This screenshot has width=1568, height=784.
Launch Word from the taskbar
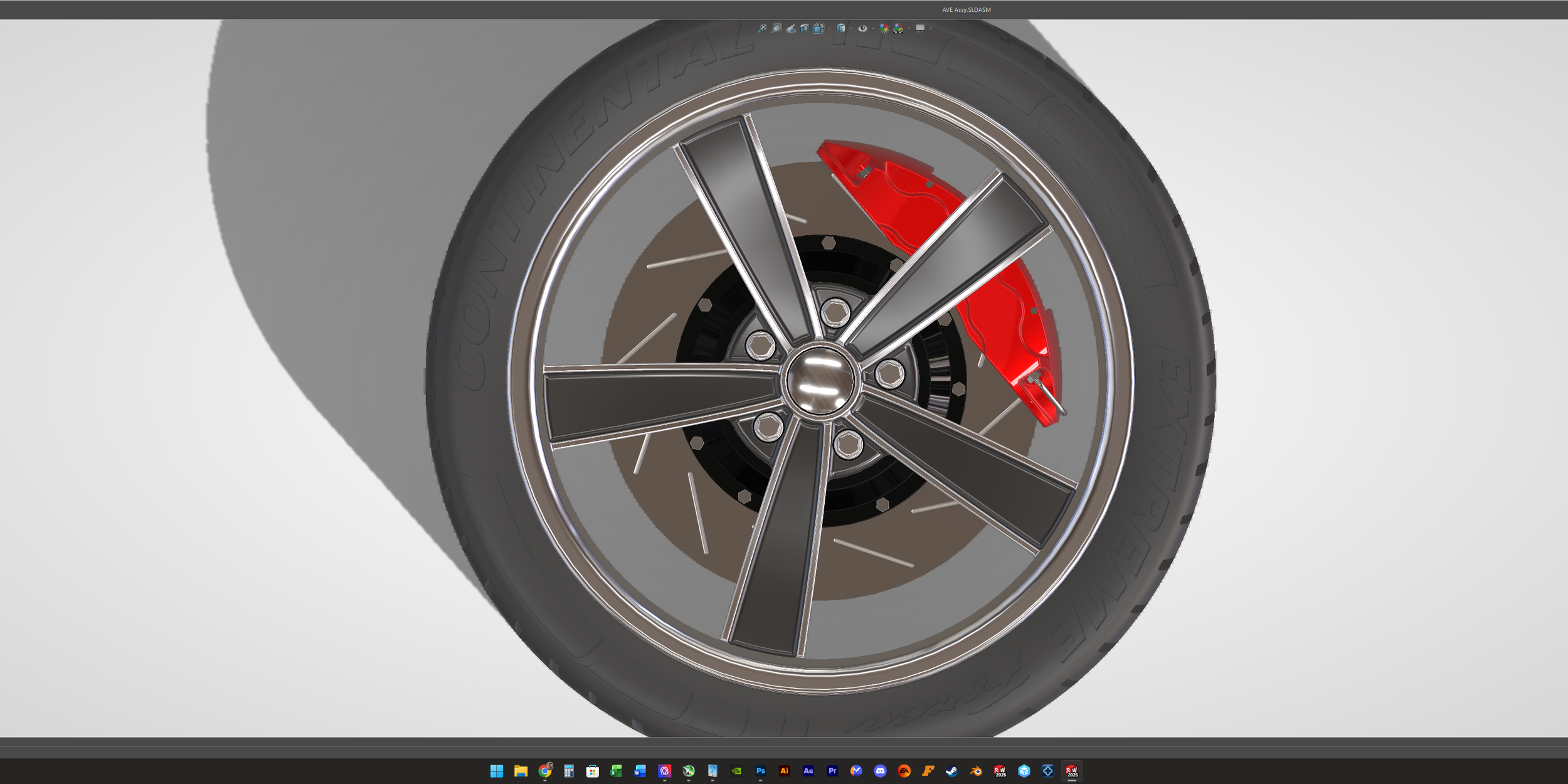tap(640, 771)
